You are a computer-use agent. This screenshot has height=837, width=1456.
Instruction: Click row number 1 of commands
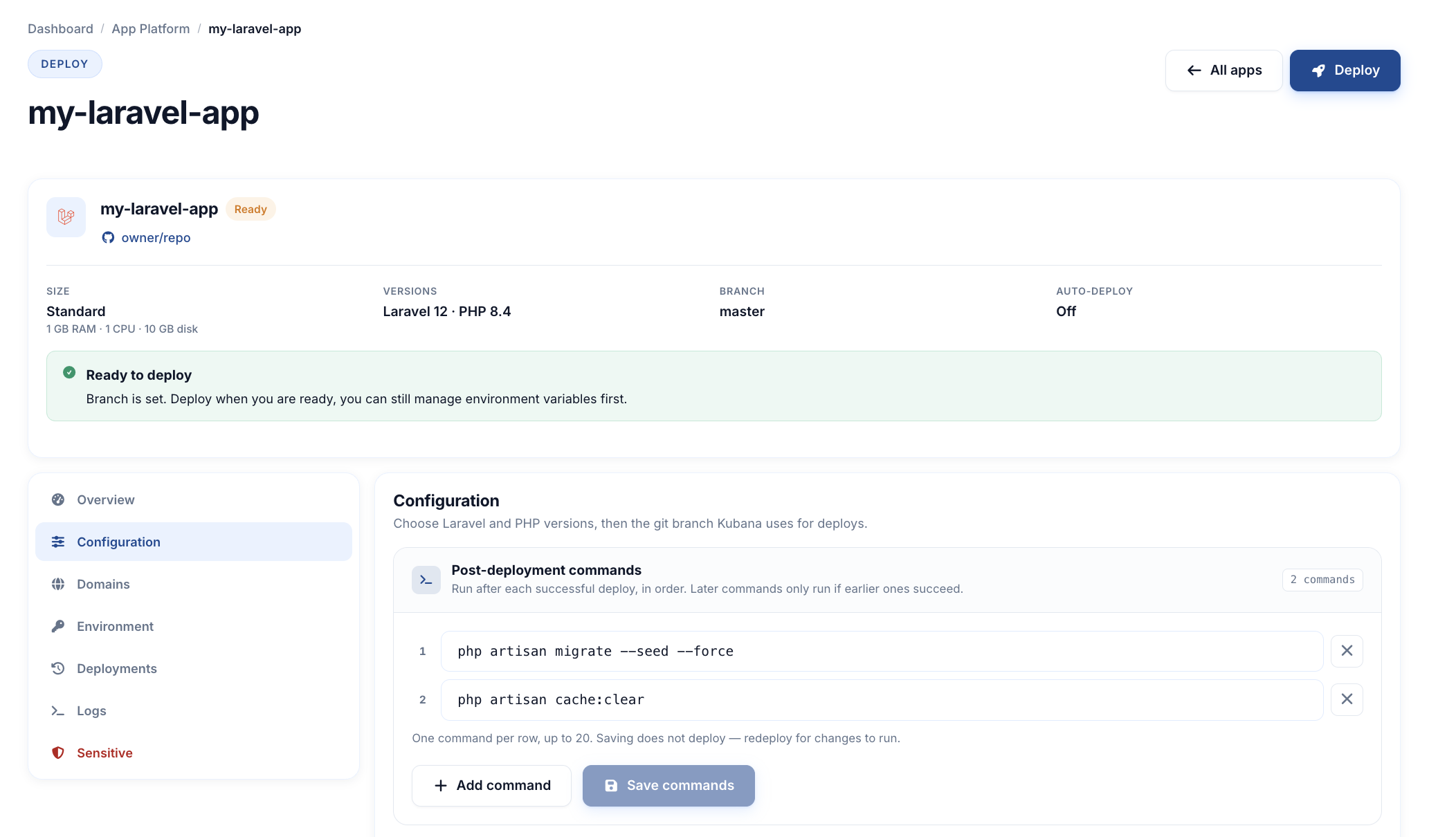pos(422,651)
